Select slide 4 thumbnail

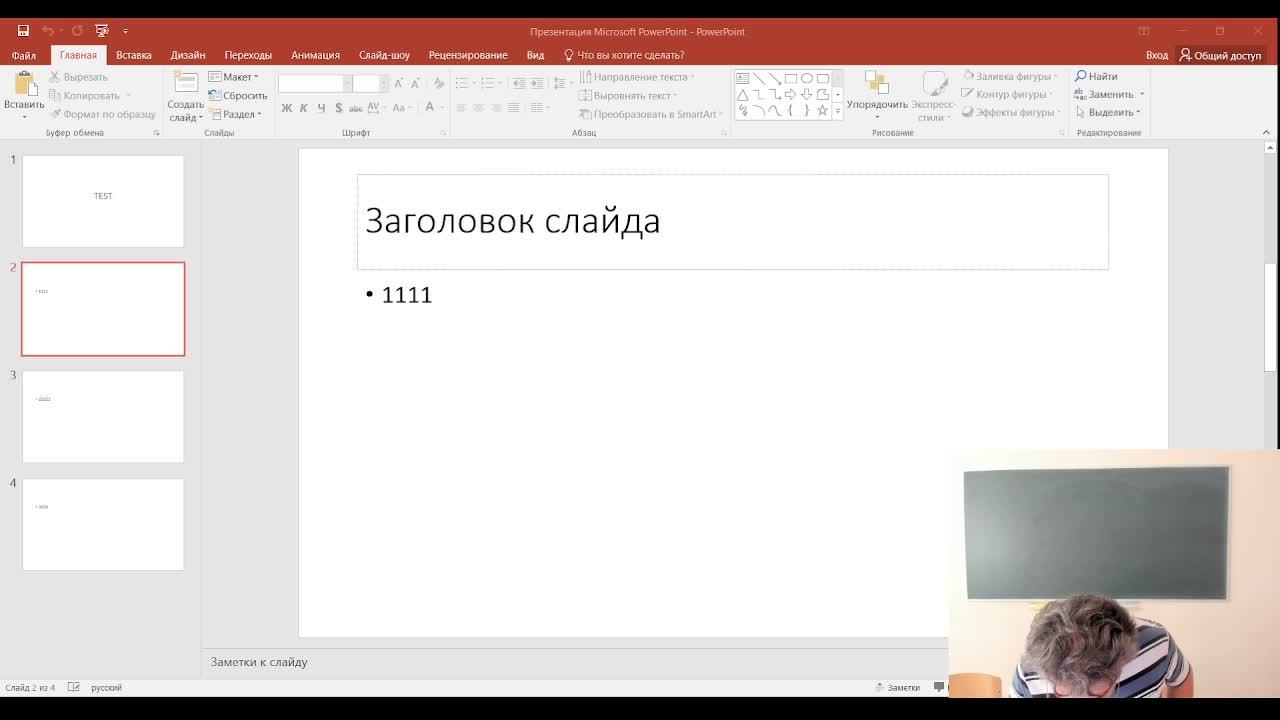coord(103,524)
